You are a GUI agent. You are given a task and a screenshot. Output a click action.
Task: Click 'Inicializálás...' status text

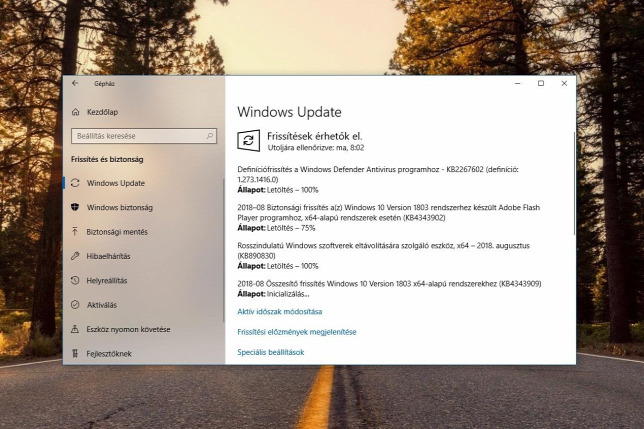[288, 294]
